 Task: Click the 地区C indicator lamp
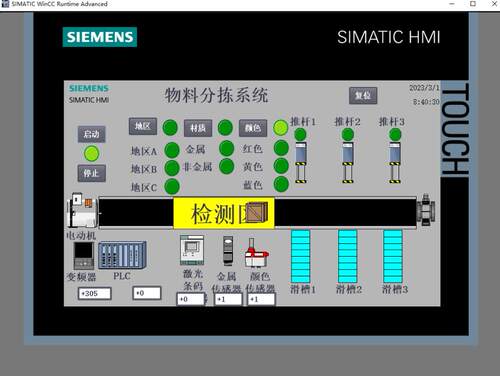(172, 186)
